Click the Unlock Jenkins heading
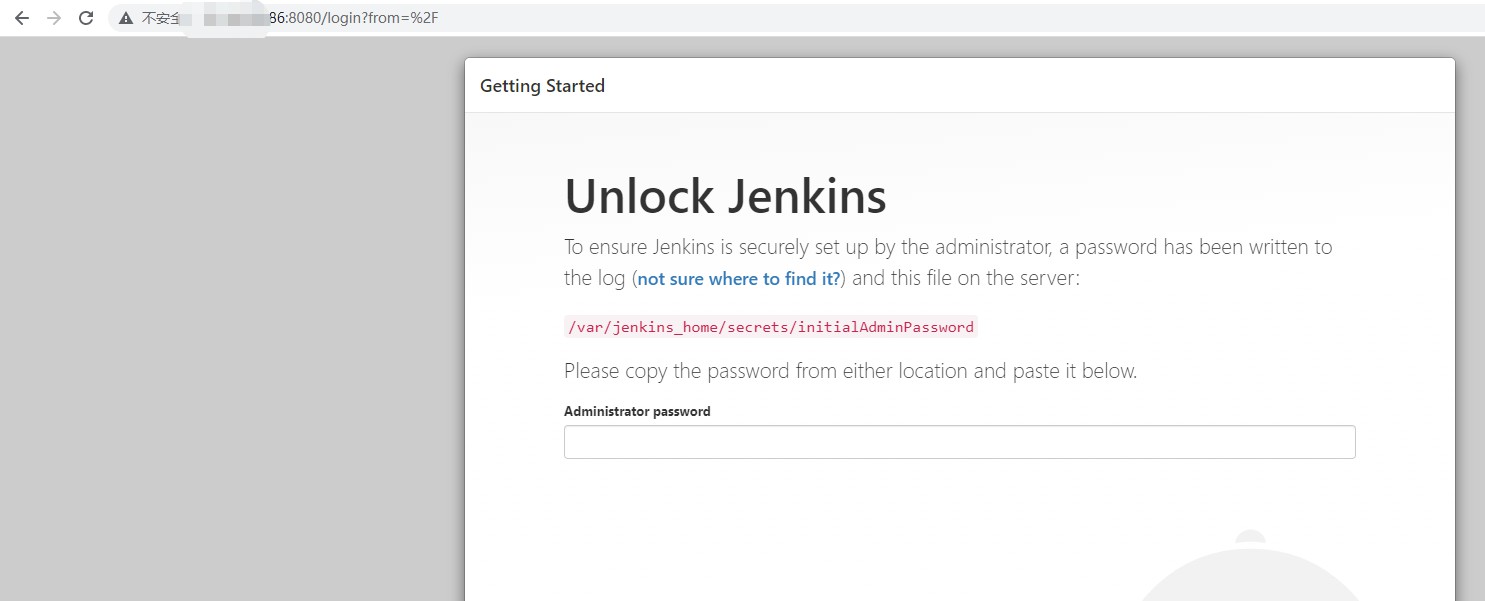This screenshot has height=601, width=1485. (725, 196)
